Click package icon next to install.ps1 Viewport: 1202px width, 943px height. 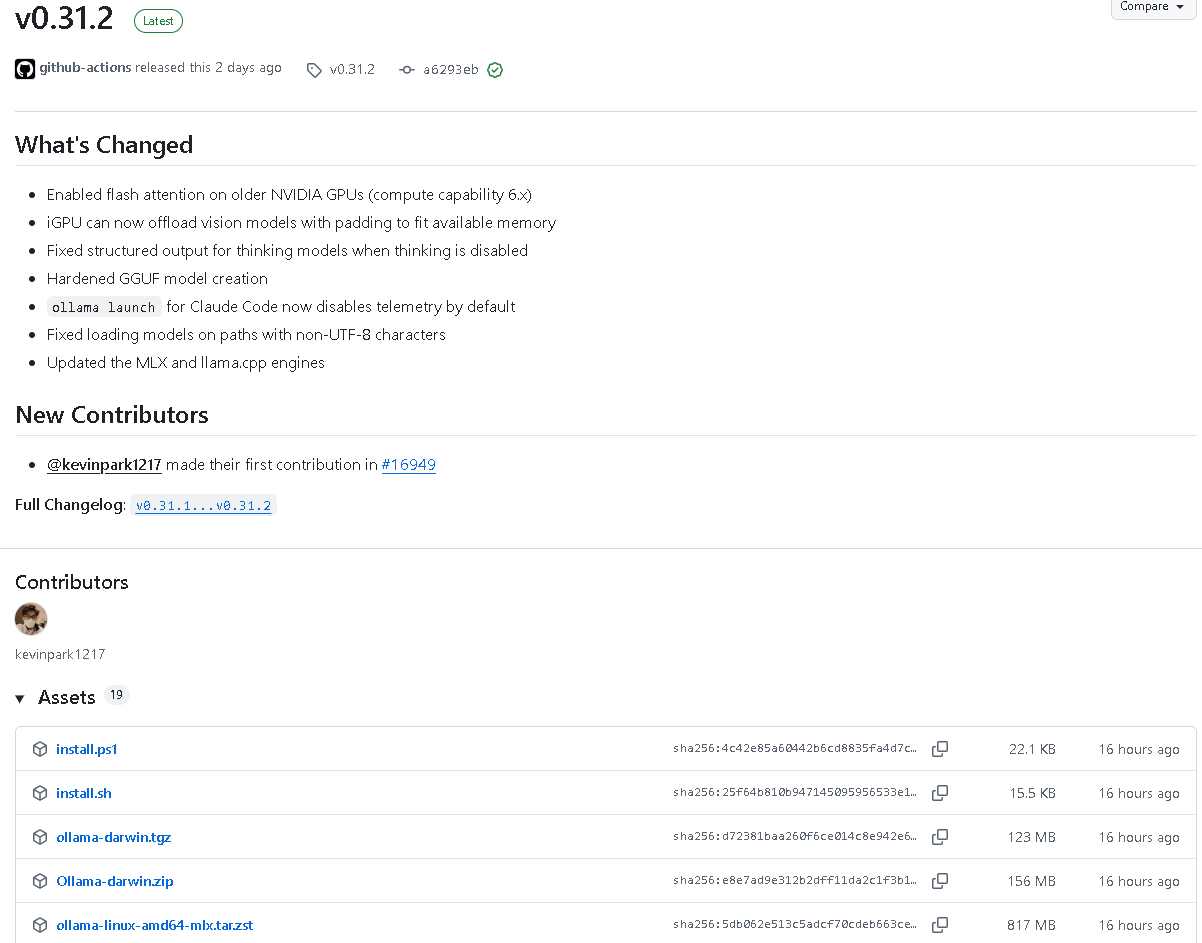point(40,749)
